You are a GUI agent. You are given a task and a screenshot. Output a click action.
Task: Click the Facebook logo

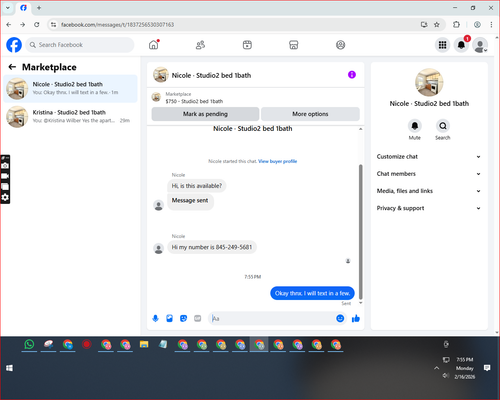point(14,45)
